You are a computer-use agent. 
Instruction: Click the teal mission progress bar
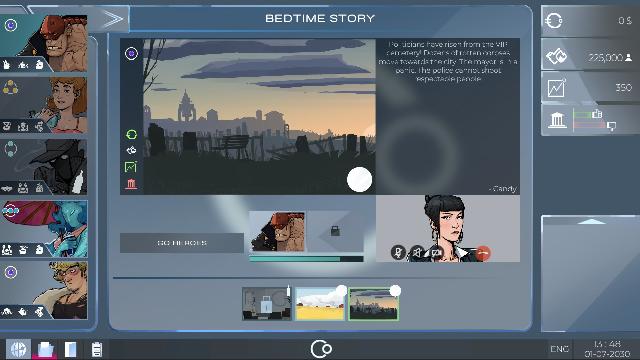(306, 259)
